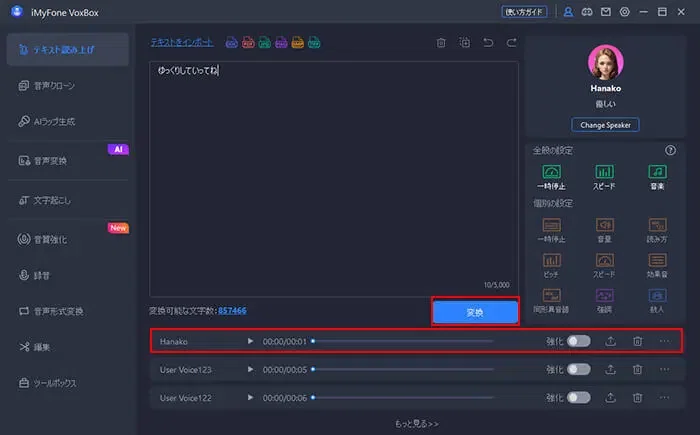Click the User Voice123 progress slider
Image resolution: width=700 pixels, height=435 pixels.
pos(403,369)
